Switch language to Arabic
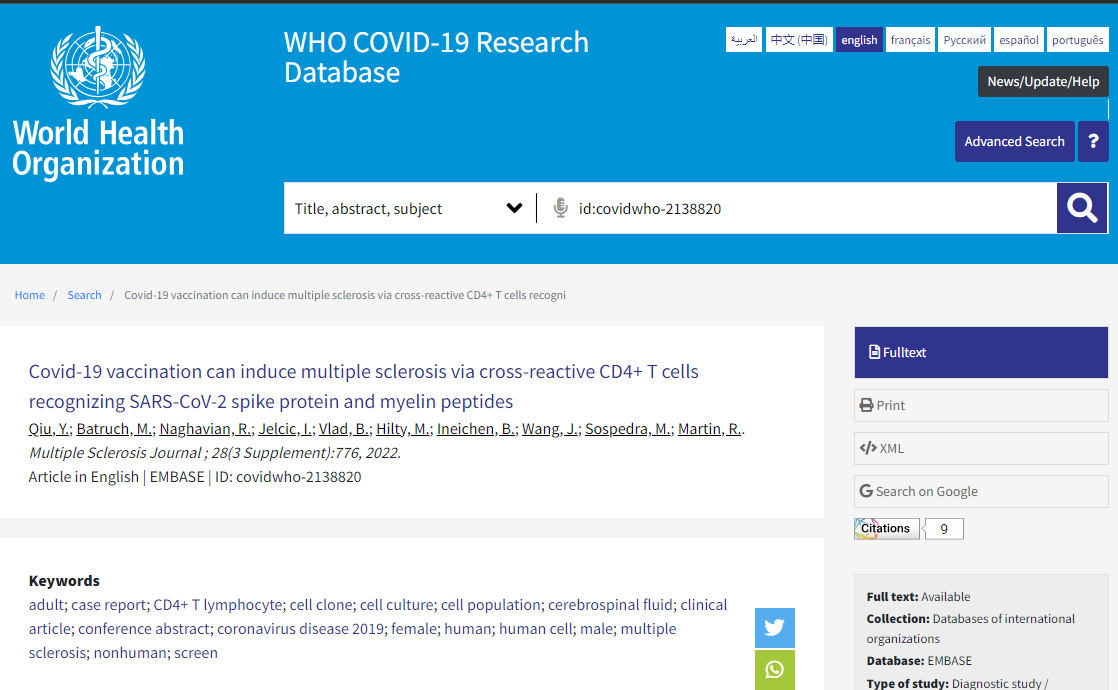Viewport: 1118px width, 690px height. coord(744,40)
